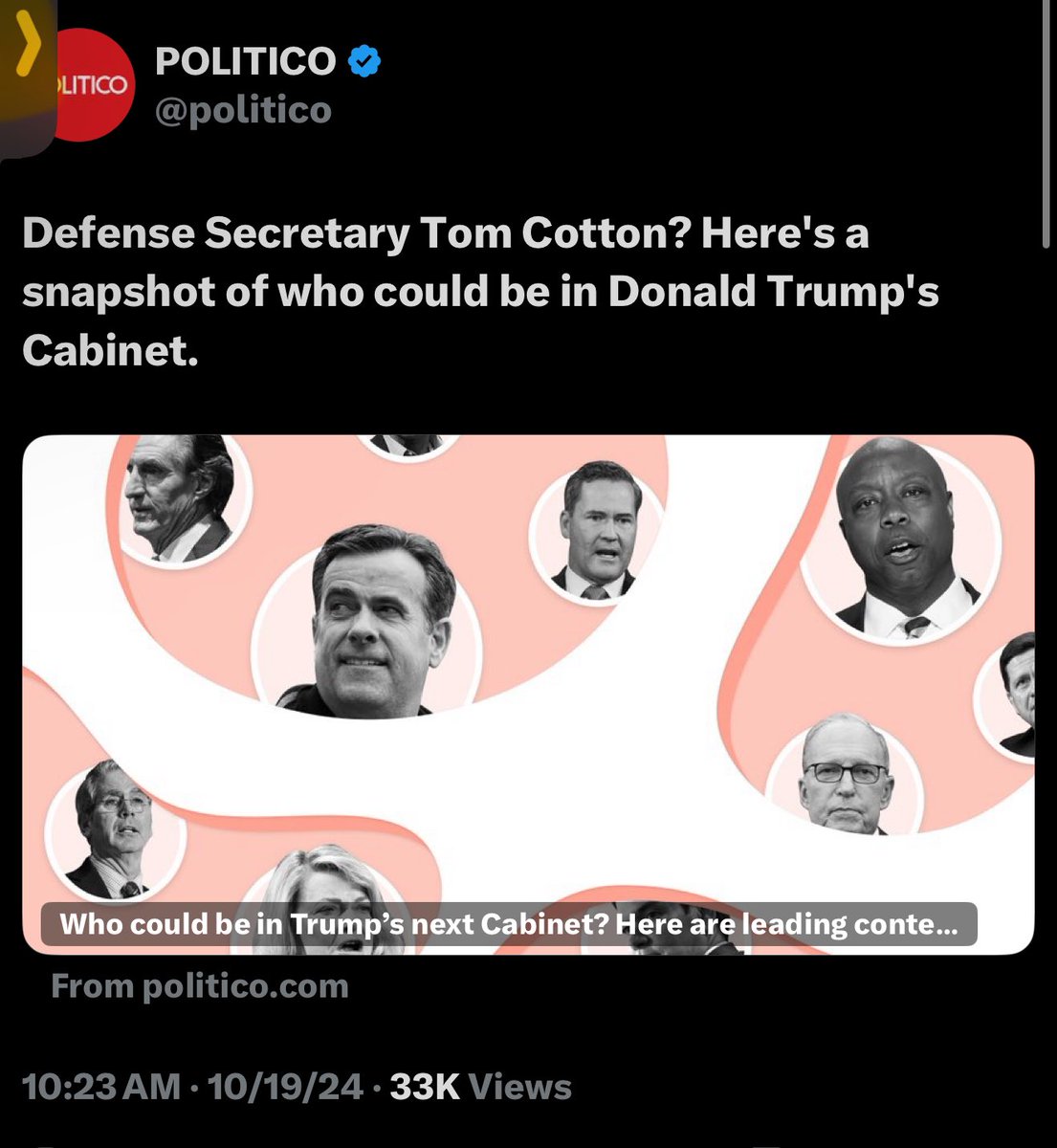The image size is (1057, 1148).
Task: Click the 10/19/24 post date
Action: 285,1087
